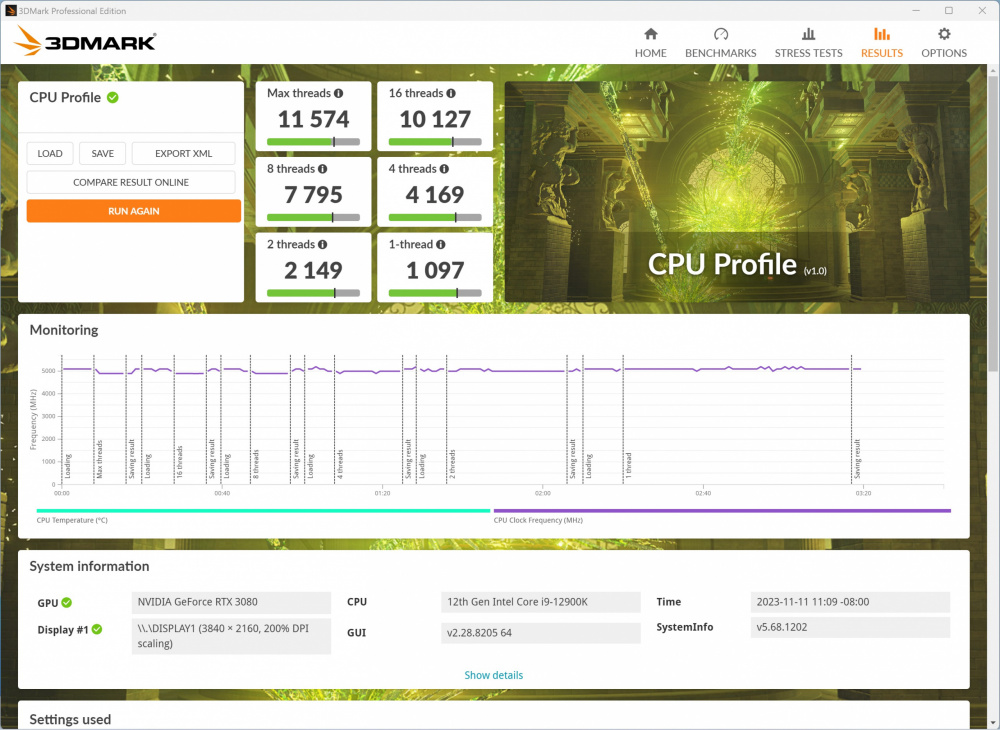The image size is (1000, 730).
Task: Click COMPARE RESULT ONLINE button
Action: [x=131, y=182]
